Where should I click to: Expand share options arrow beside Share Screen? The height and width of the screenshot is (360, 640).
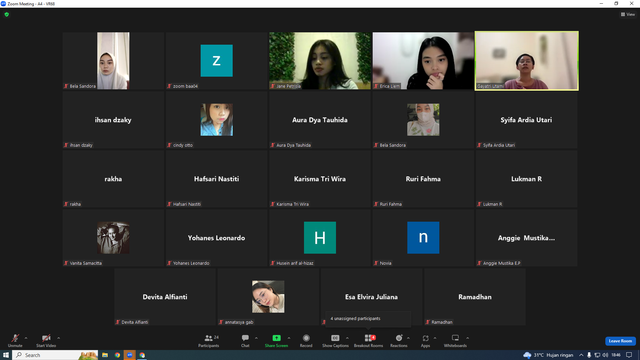(x=289, y=338)
